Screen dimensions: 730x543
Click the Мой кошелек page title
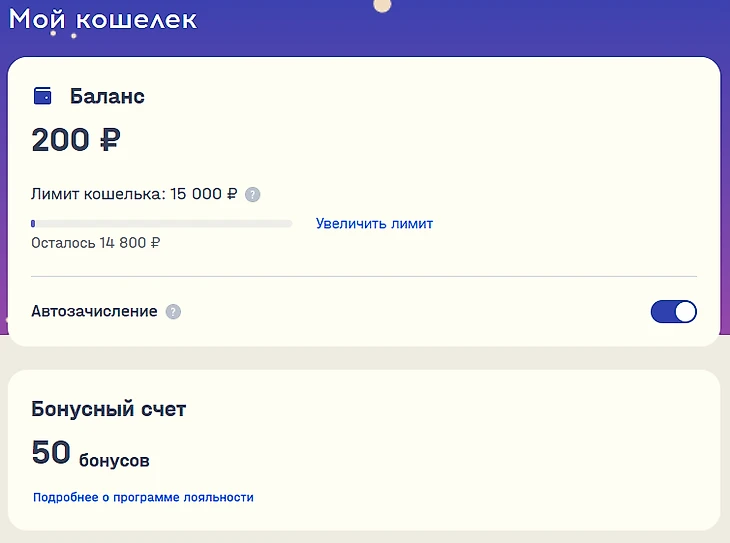pos(102,19)
